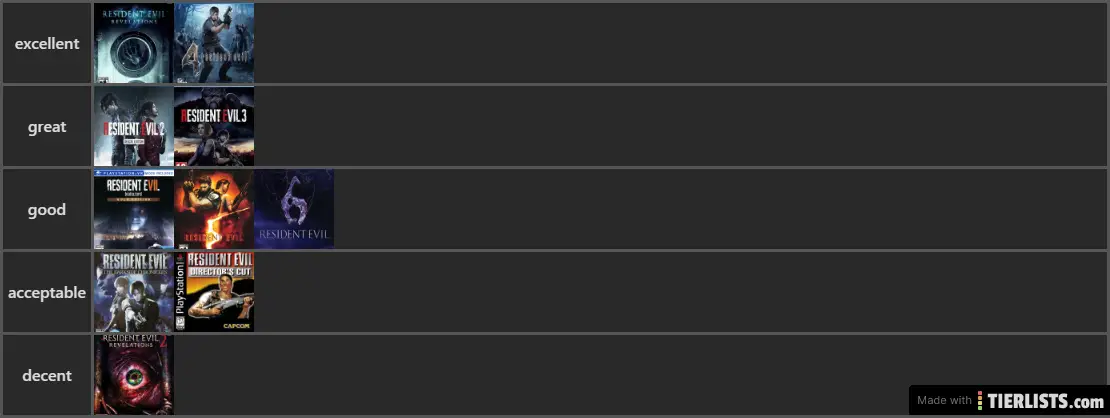Select the Resident Evil 7 Biohazard Gold Edition cover

(134, 209)
